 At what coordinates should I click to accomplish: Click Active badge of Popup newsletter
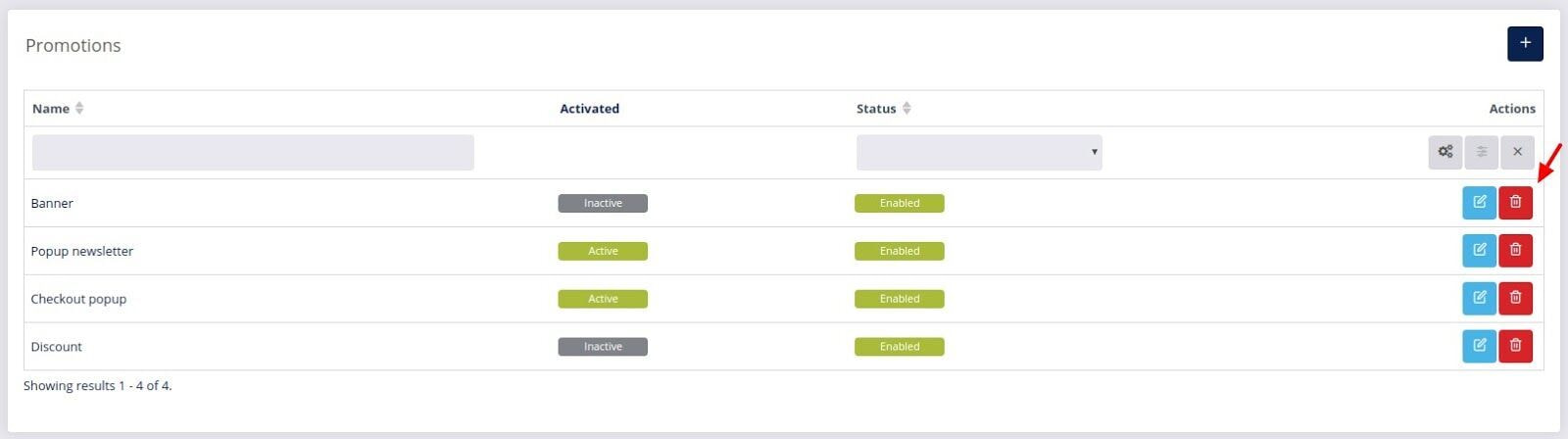(x=603, y=252)
